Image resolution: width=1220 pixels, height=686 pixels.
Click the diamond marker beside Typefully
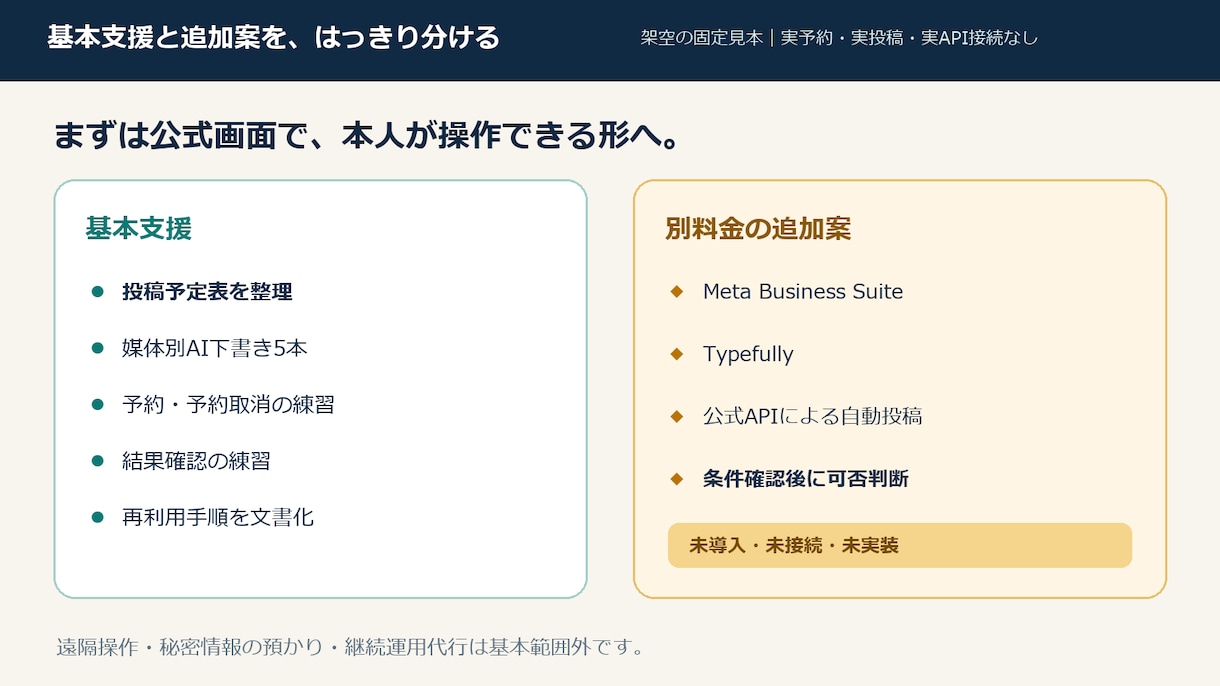click(x=677, y=353)
